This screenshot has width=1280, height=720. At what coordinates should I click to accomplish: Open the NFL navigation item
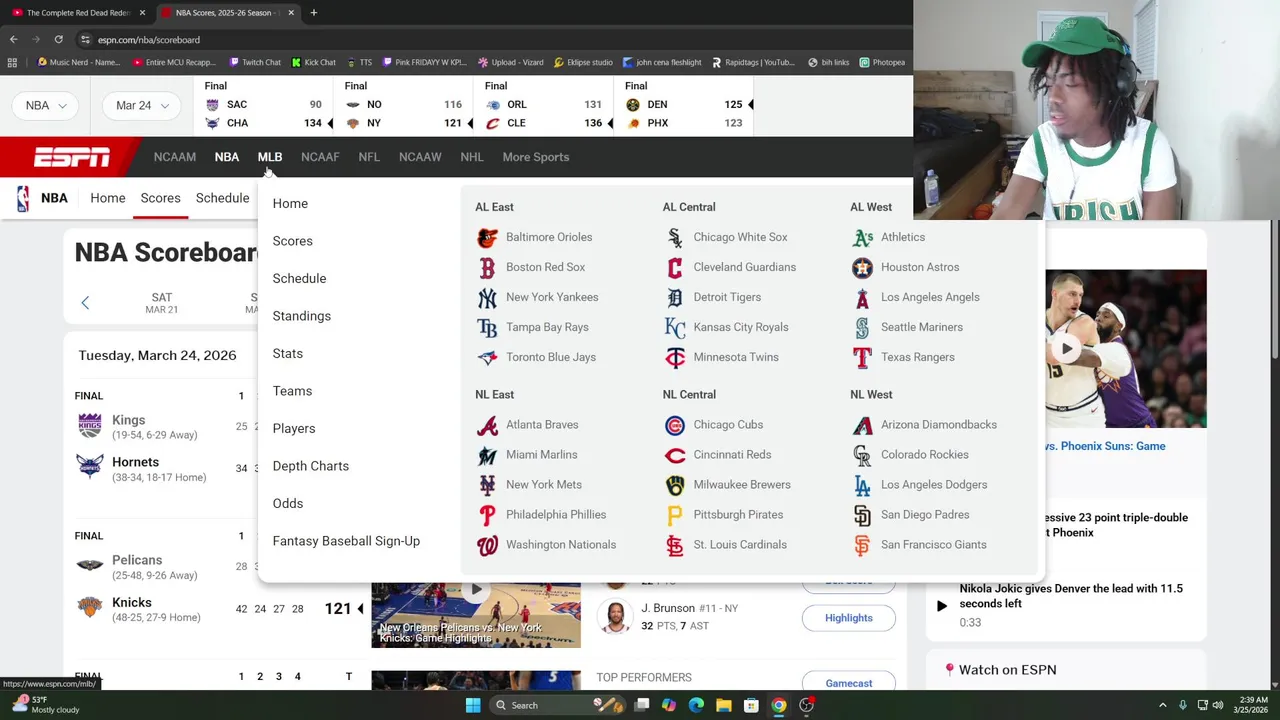click(369, 157)
